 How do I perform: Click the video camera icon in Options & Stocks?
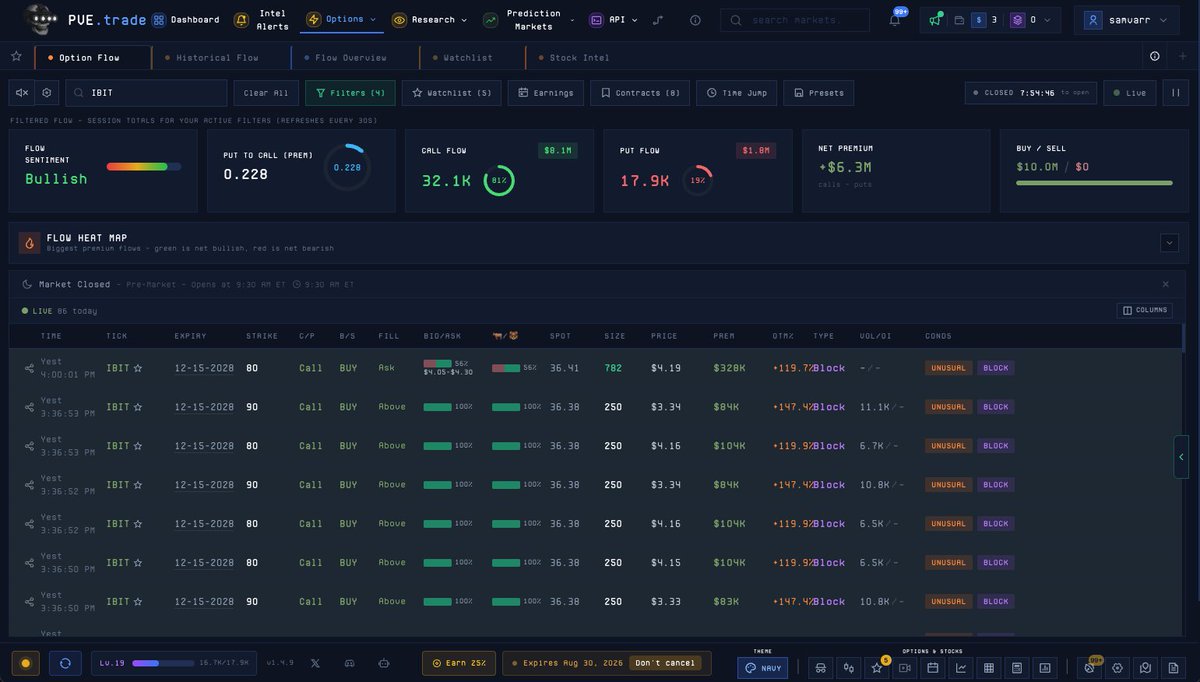(x=905, y=668)
